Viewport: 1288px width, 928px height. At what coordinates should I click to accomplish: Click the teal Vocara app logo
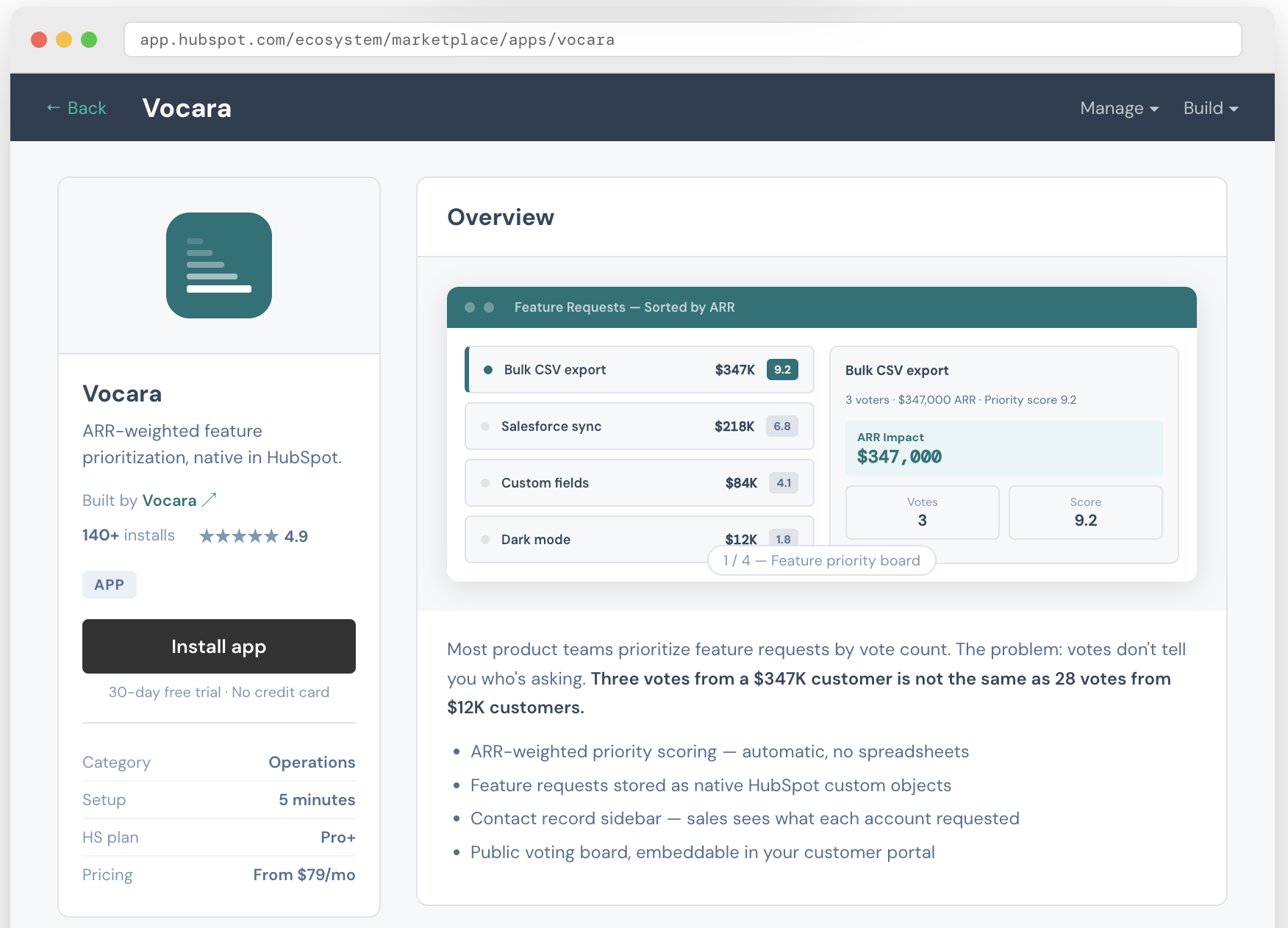[218, 265]
